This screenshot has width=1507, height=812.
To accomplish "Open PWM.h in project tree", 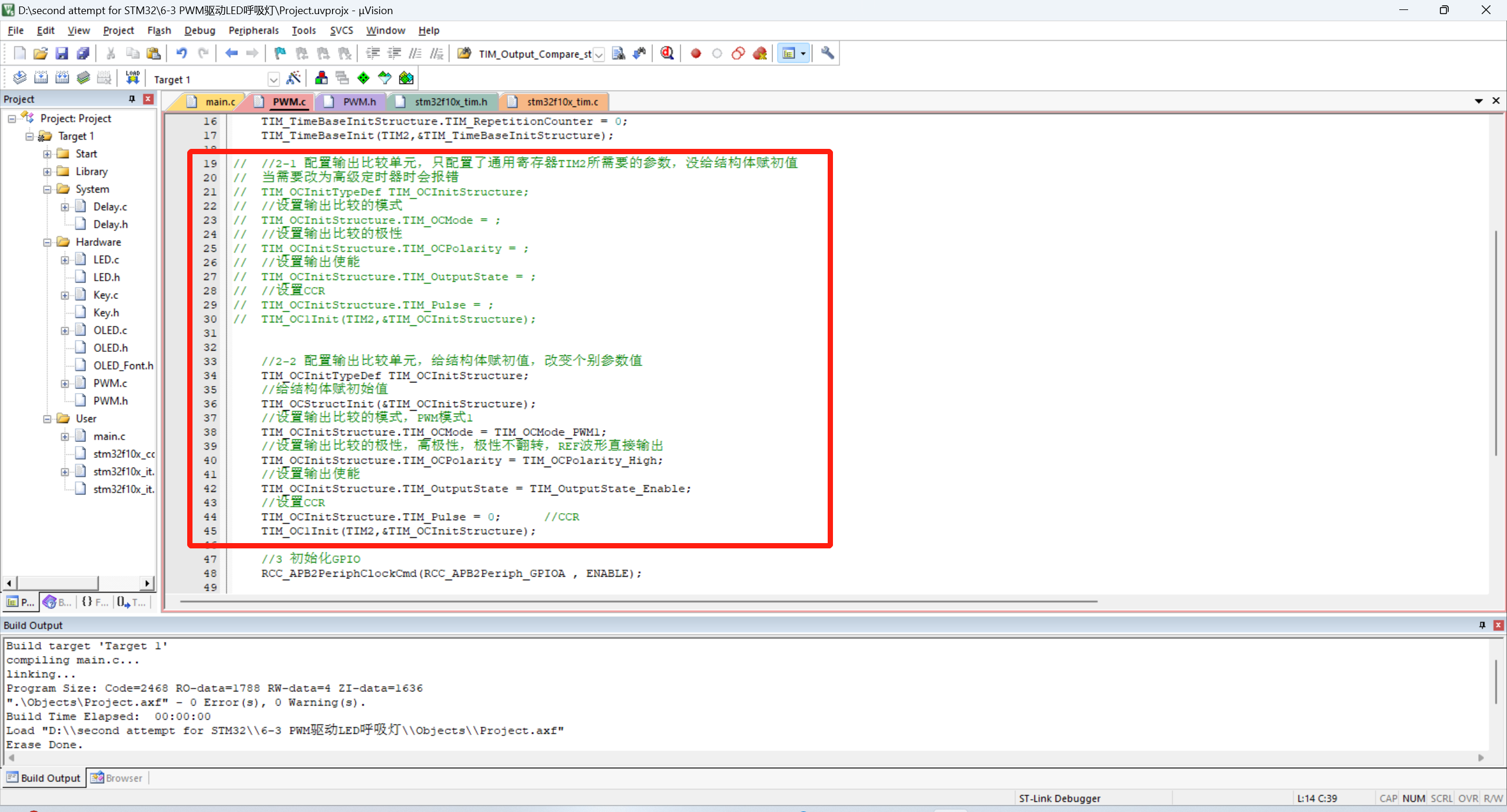I will (x=110, y=401).
